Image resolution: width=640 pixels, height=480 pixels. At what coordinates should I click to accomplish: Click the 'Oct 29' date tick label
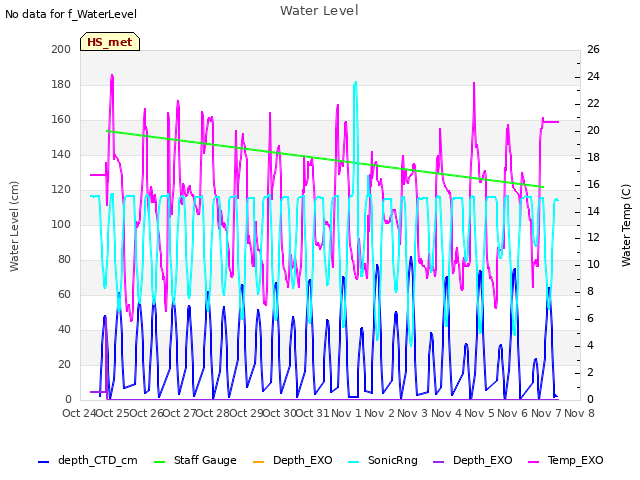246,413
